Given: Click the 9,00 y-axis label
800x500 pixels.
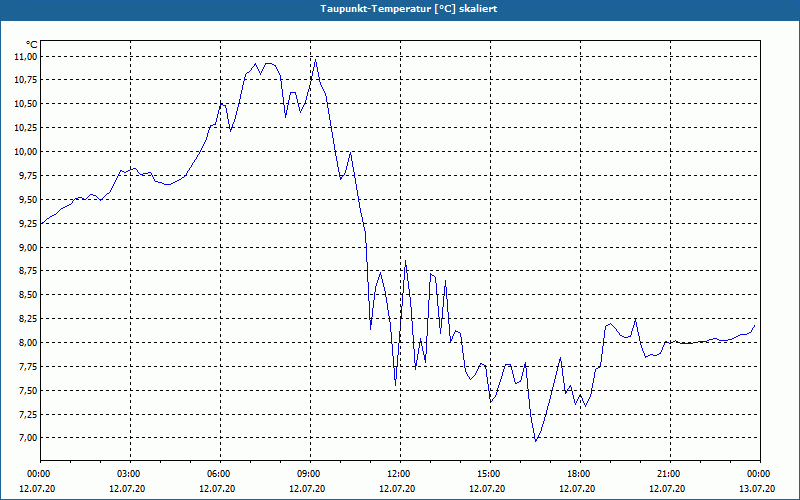Looking at the screenshot, I should pyautogui.click(x=27, y=247).
